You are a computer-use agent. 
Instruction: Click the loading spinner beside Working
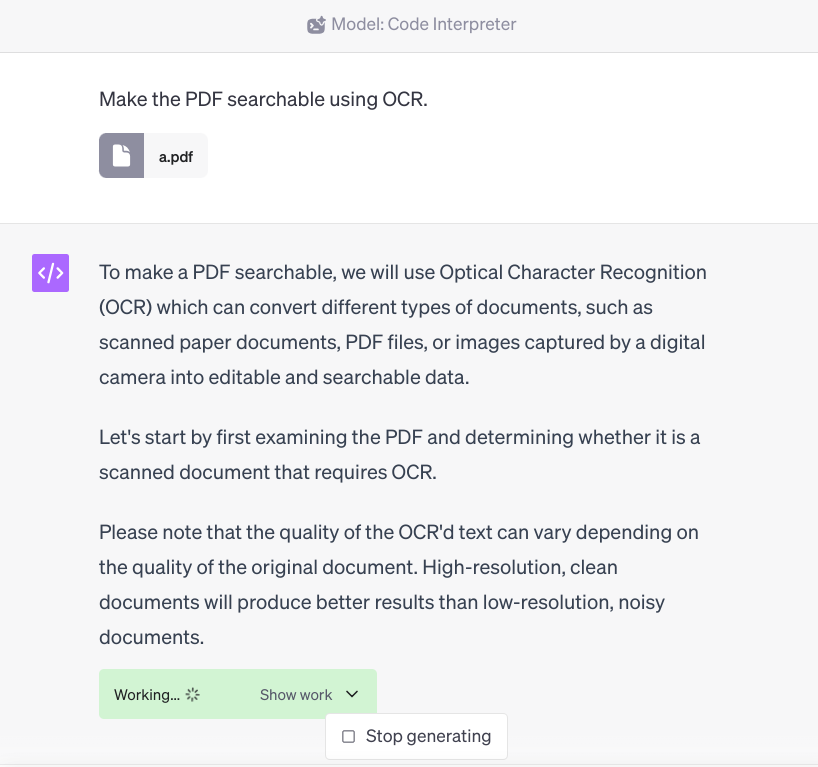click(193, 695)
